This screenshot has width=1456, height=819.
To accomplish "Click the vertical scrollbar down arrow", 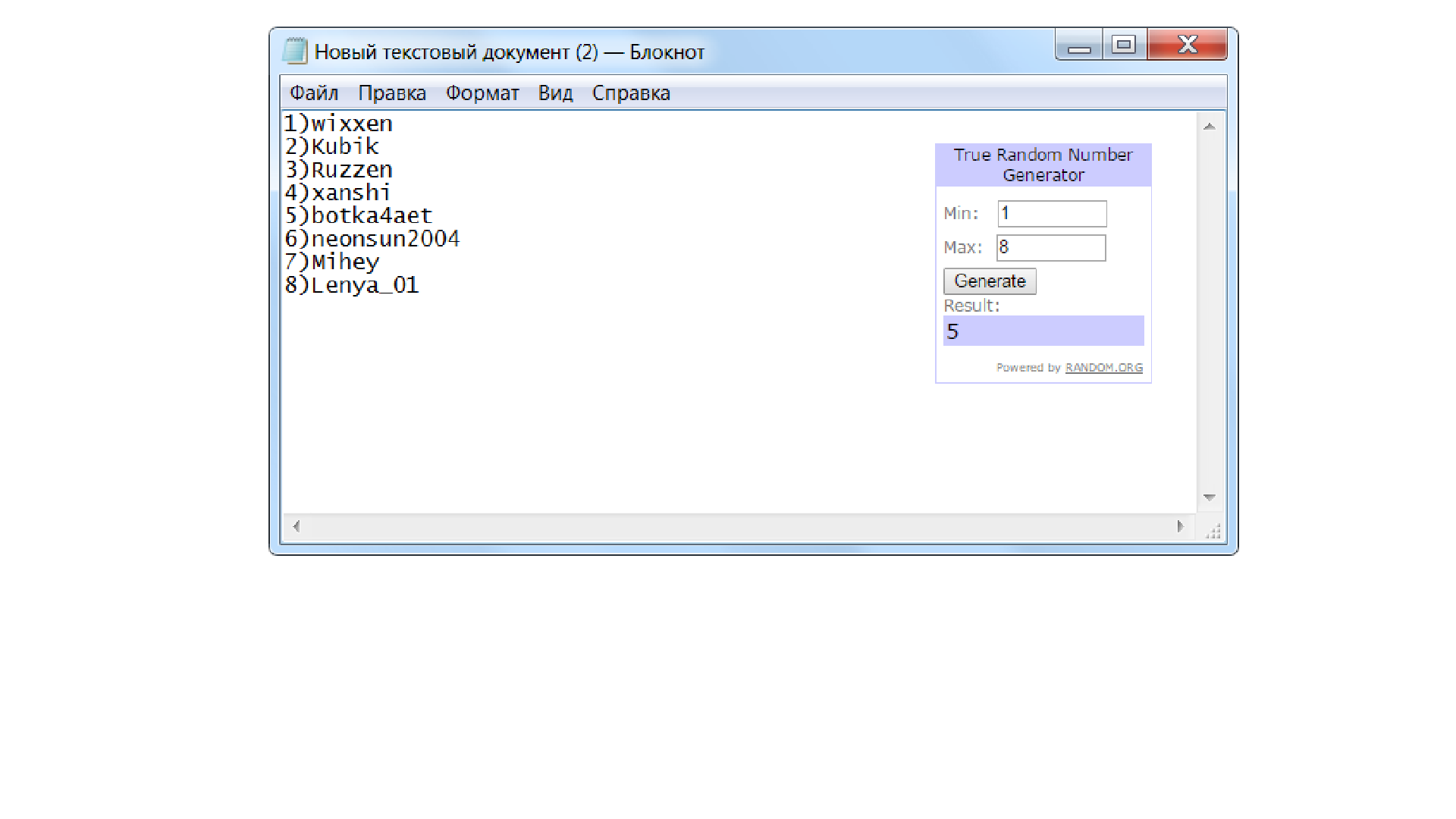I will [1210, 497].
